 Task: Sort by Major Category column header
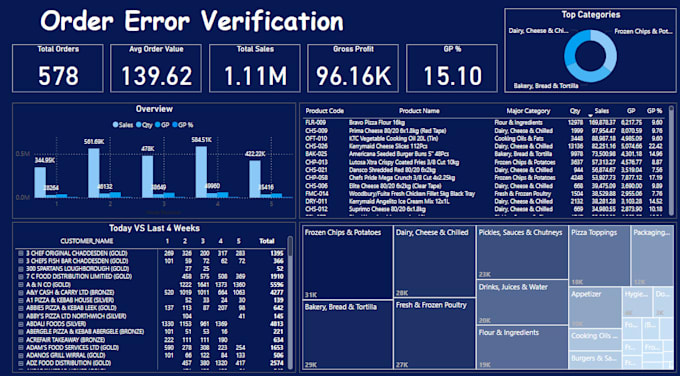[528, 111]
